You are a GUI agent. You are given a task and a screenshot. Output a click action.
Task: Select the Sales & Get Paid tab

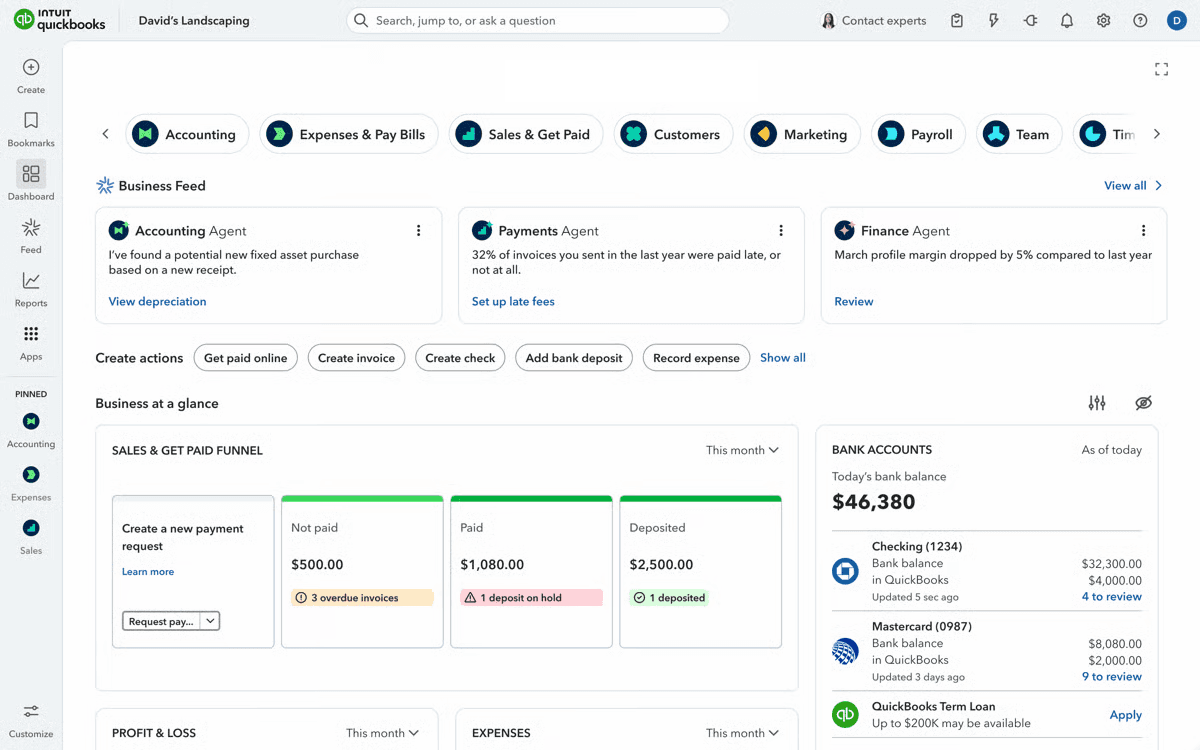(x=526, y=134)
